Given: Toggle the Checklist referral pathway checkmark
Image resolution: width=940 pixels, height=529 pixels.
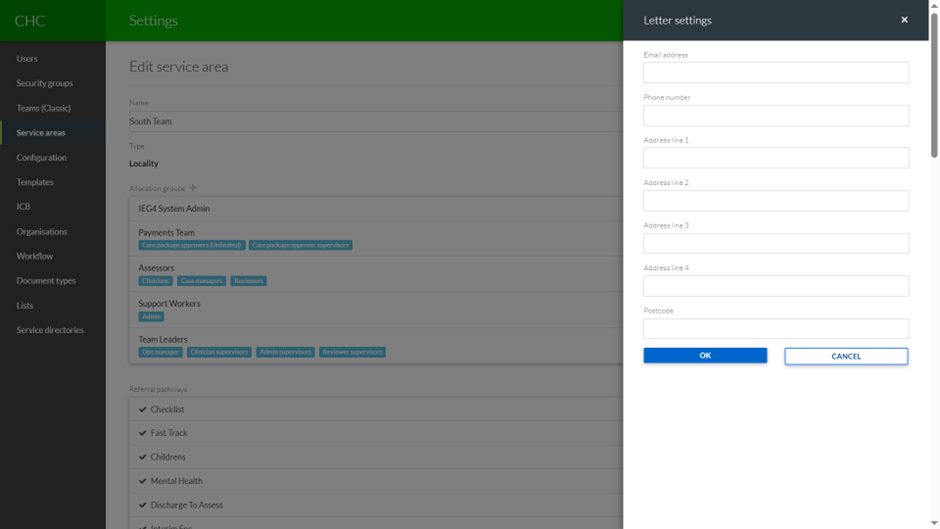Looking at the screenshot, I should point(143,409).
